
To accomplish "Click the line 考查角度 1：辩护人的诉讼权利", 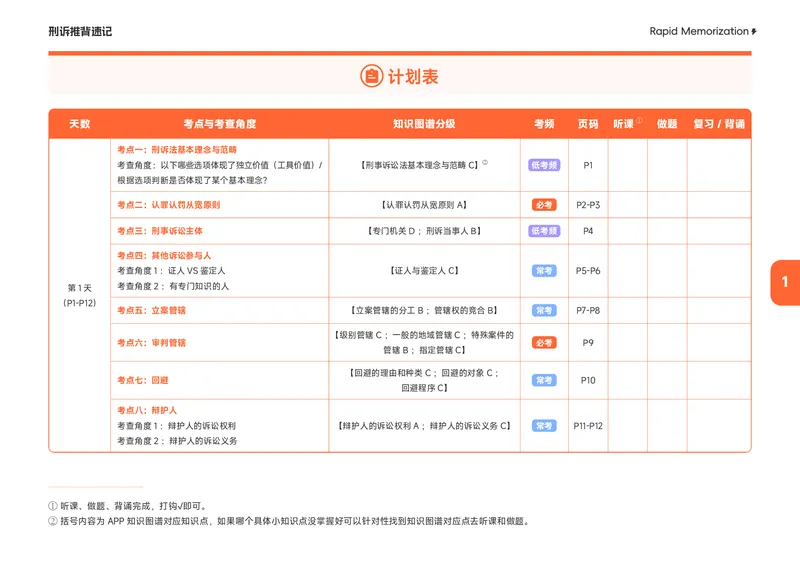I will point(177,426).
